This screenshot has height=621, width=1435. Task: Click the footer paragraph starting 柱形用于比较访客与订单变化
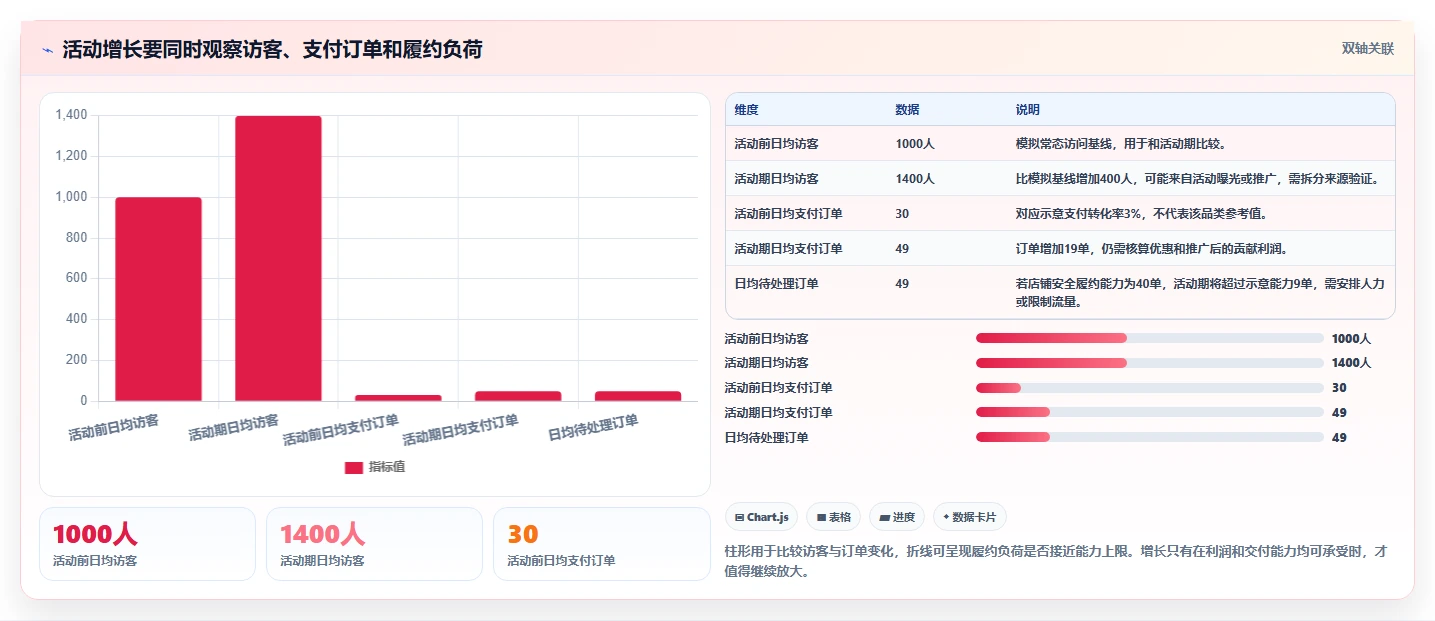1056,562
